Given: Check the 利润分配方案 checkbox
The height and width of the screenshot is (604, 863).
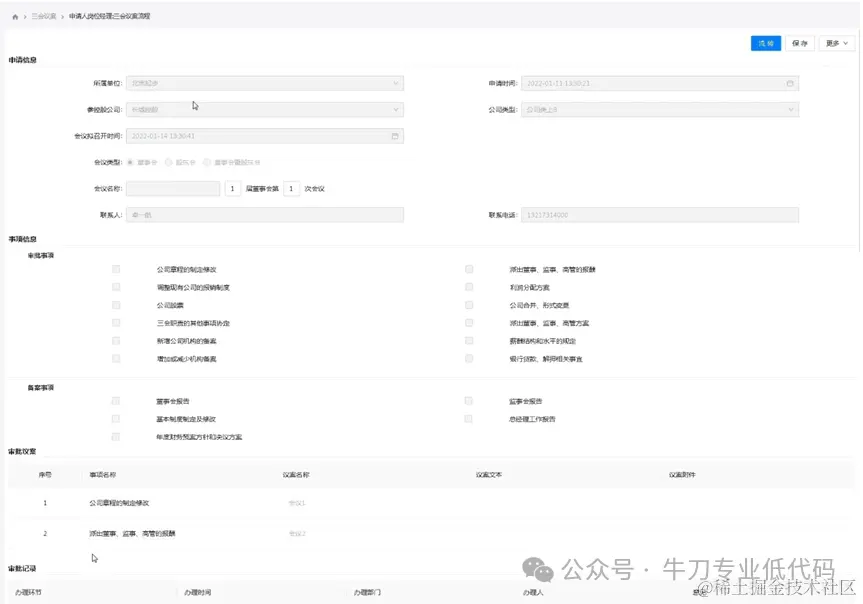Looking at the screenshot, I should [469, 287].
